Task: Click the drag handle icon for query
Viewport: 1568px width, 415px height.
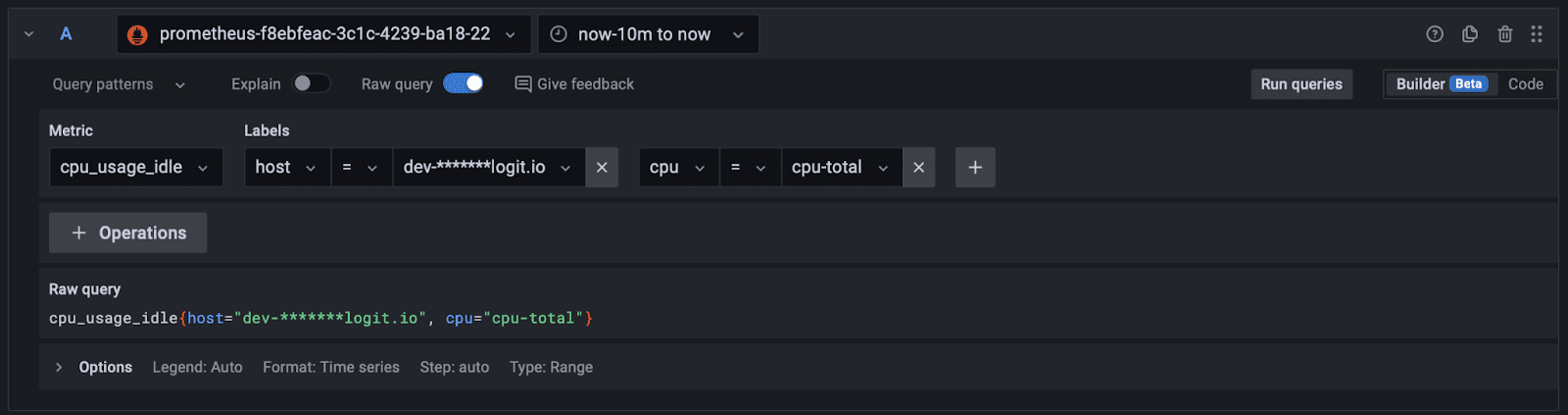Action: 1537,34
